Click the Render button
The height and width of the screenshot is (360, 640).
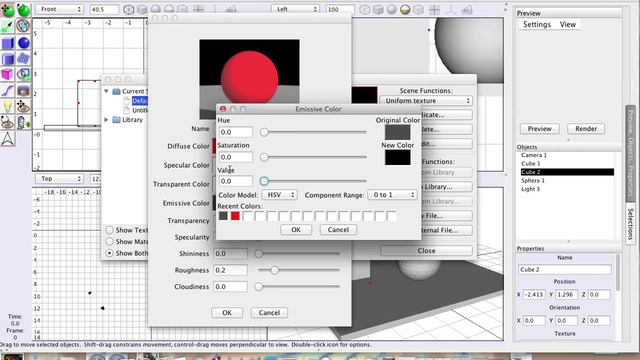coord(586,129)
